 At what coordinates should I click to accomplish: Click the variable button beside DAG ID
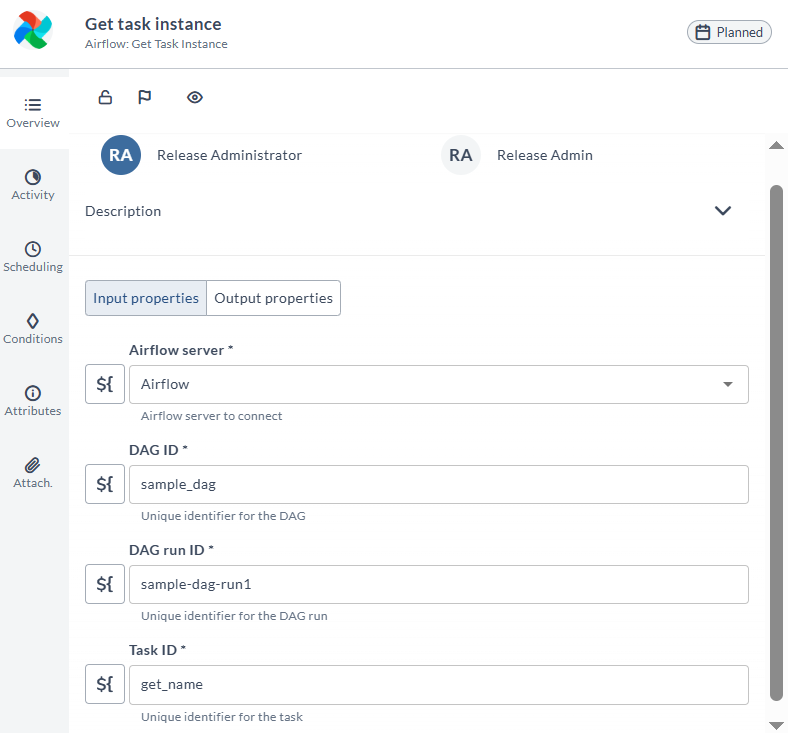tap(105, 484)
